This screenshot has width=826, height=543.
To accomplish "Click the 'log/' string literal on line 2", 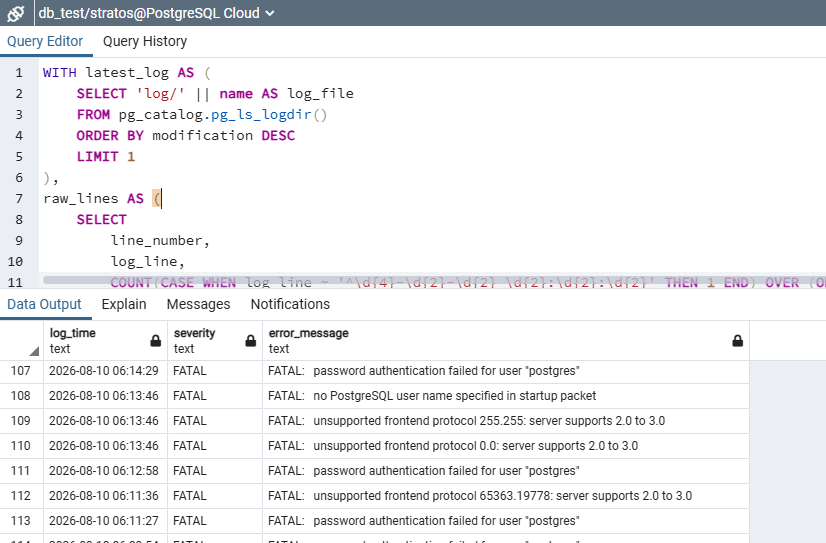I will (161, 94).
